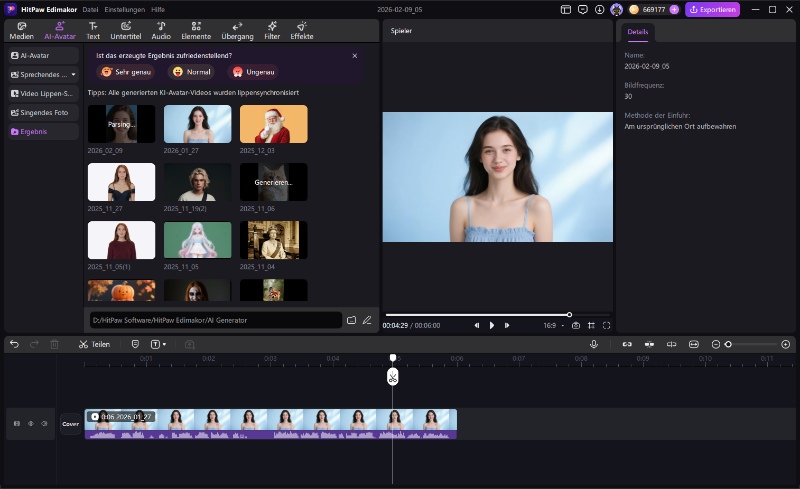Select the 2025_11_27 thumbnail
The height and width of the screenshot is (489, 800).
click(x=121, y=182)
